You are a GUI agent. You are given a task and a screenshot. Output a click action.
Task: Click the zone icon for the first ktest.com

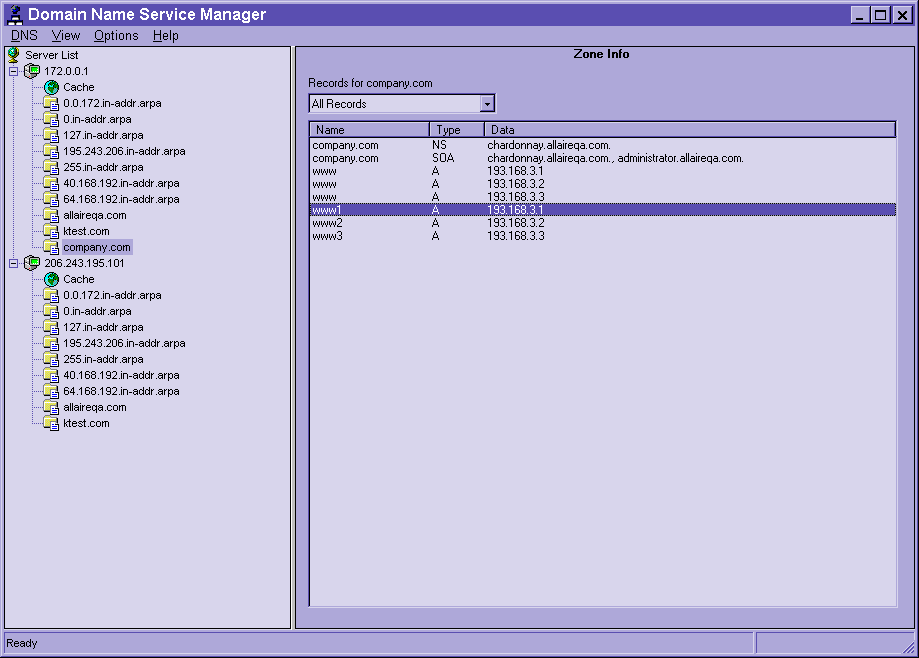coord(51,231)
